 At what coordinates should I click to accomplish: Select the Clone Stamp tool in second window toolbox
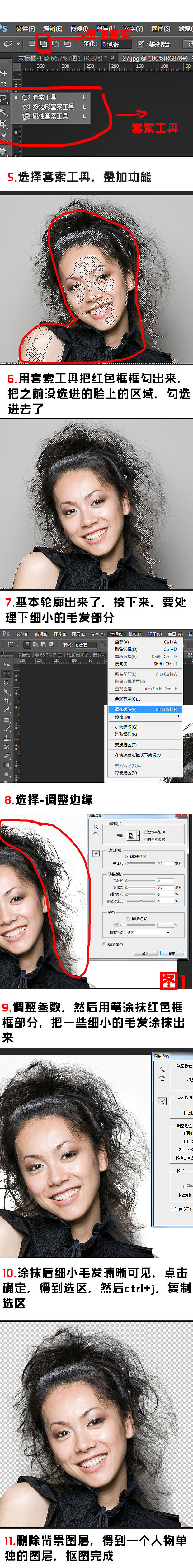click(7, 738)
